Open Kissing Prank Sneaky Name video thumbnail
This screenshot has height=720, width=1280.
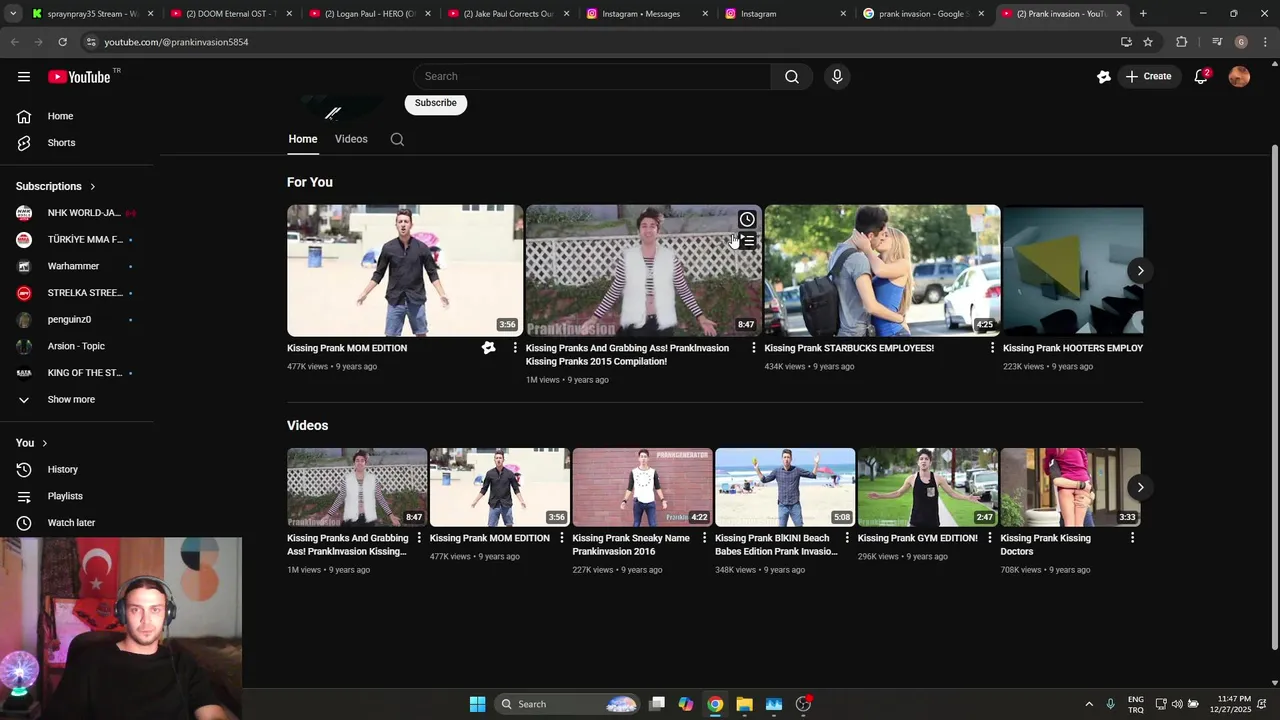[642, 487]
